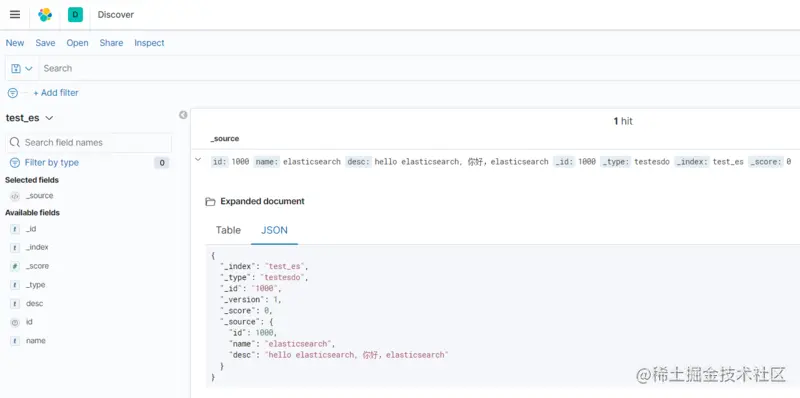The height and width of the screenshot is (398, 800).
Task: Select the _score available field
Action: pos(37,266)
